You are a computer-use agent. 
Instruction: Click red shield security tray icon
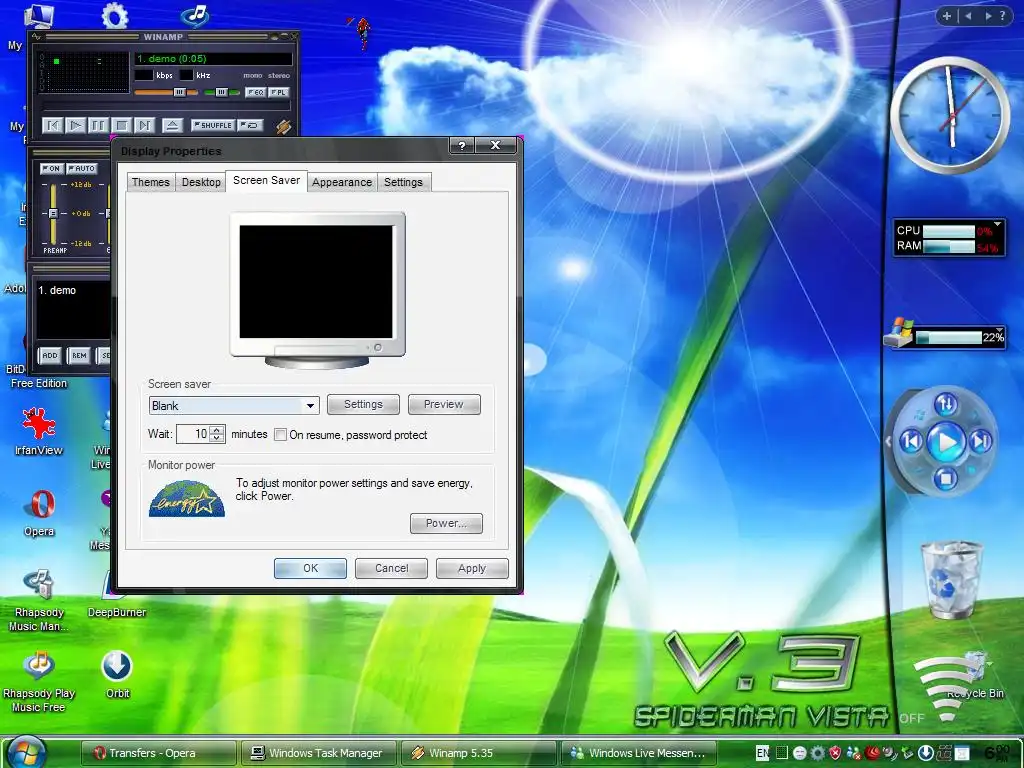[836, 753]
